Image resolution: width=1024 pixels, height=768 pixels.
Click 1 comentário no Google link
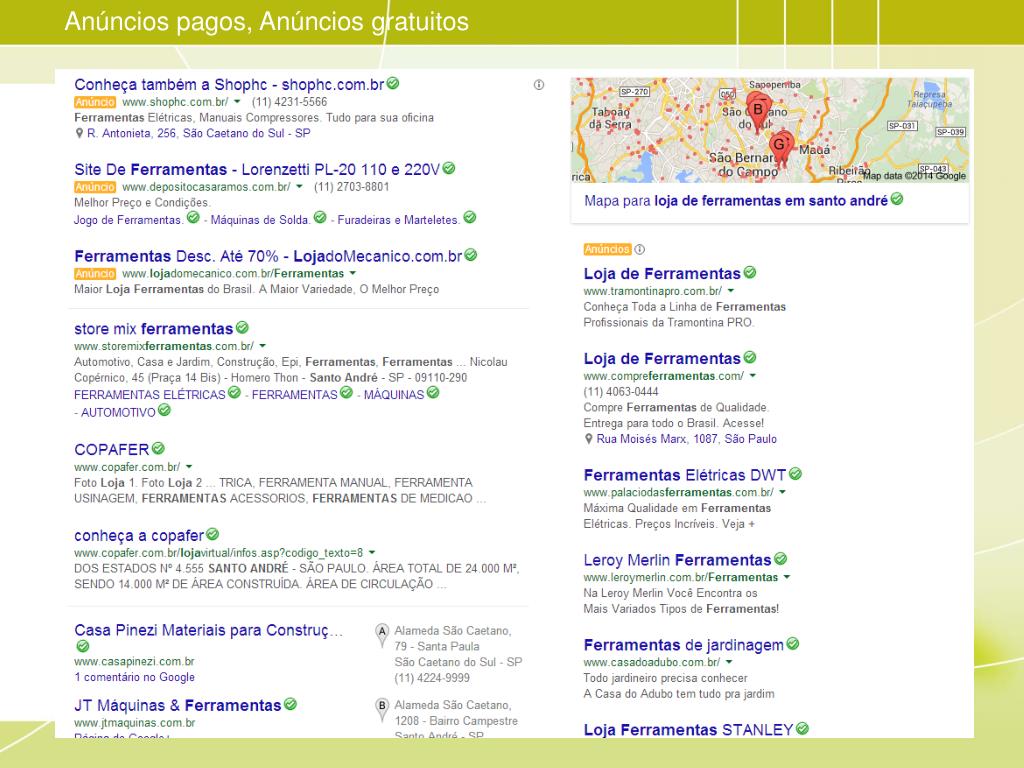point(135,677)
